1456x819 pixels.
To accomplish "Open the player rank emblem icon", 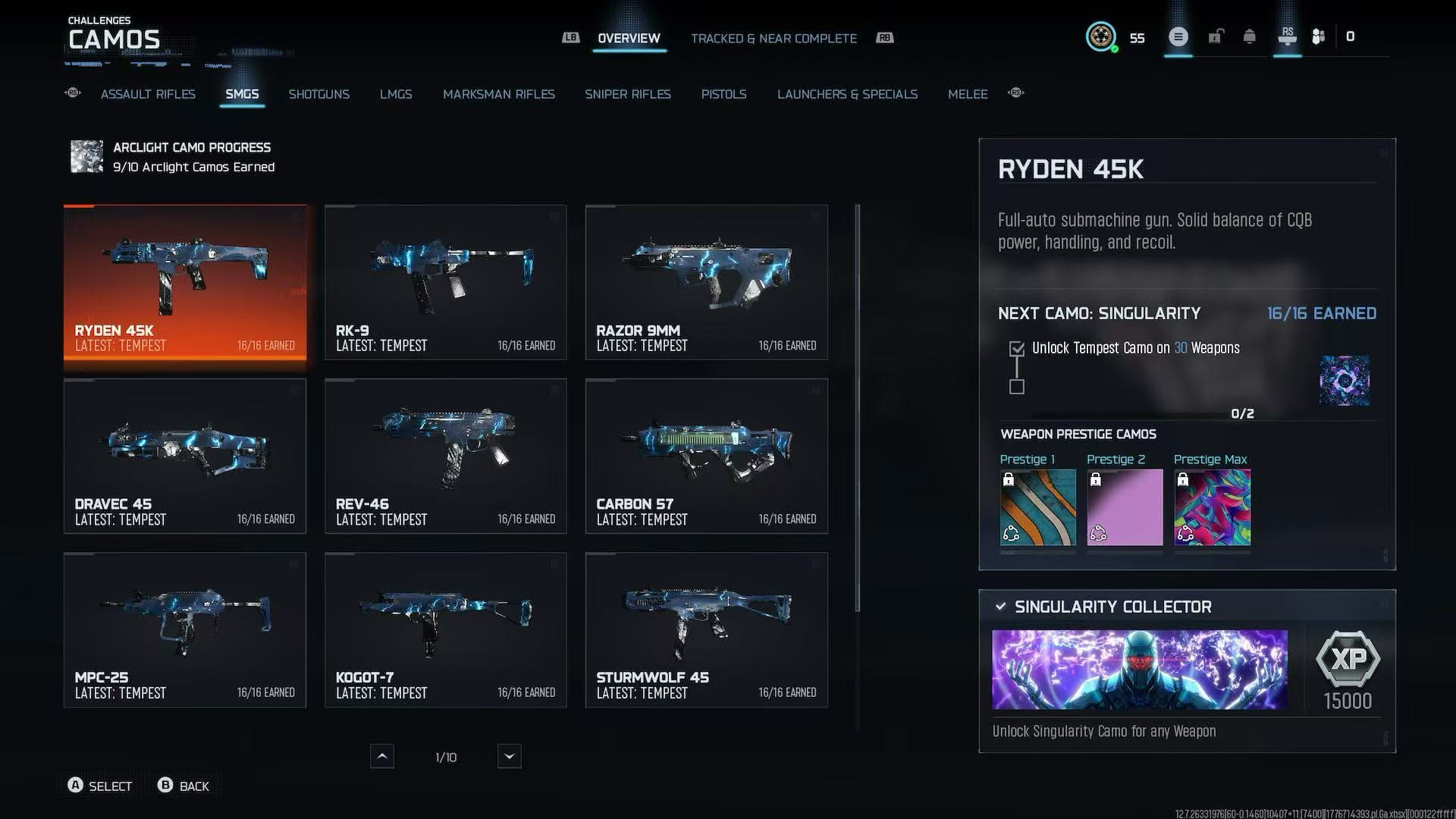I will (x=1101, y=36).
